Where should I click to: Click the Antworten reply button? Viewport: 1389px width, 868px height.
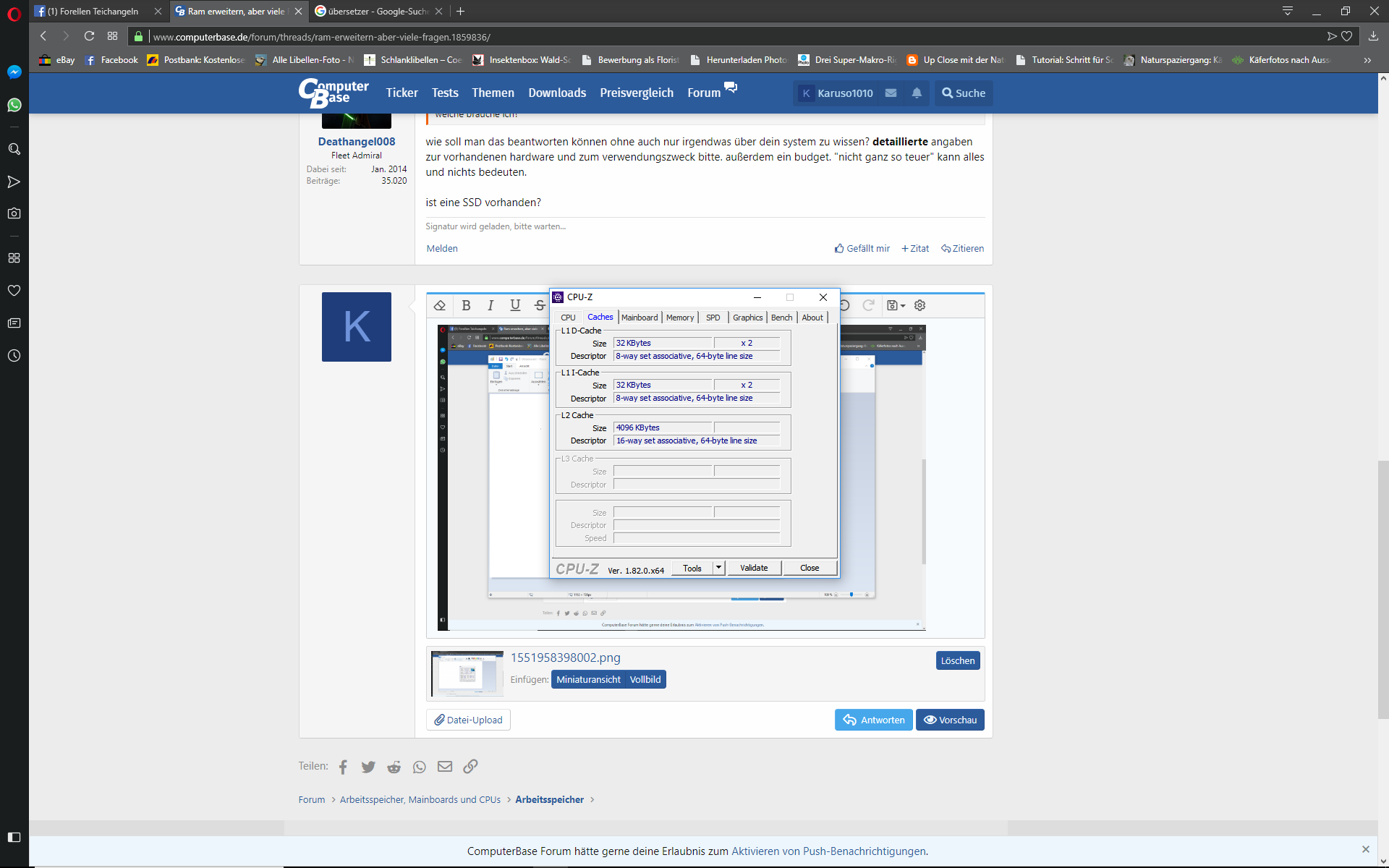pos(873,720)
